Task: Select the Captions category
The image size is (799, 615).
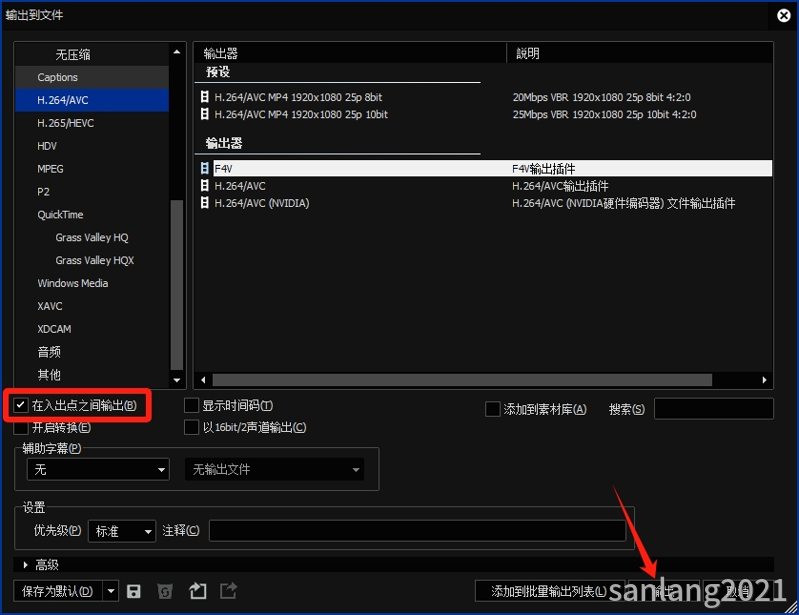Action: 92,77
